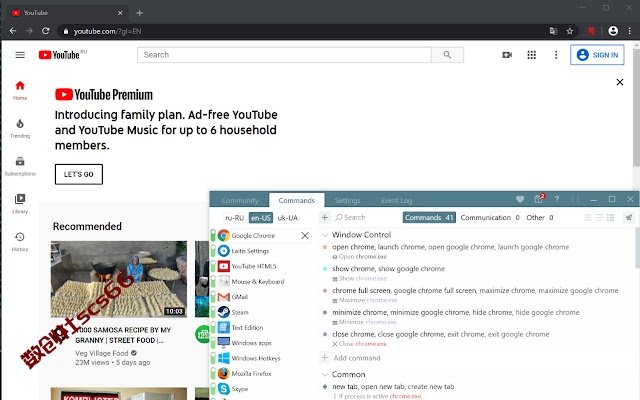The image size is (640, 400).
Task: Click the red extension icon in Chrome
Action: coord(591,31)
